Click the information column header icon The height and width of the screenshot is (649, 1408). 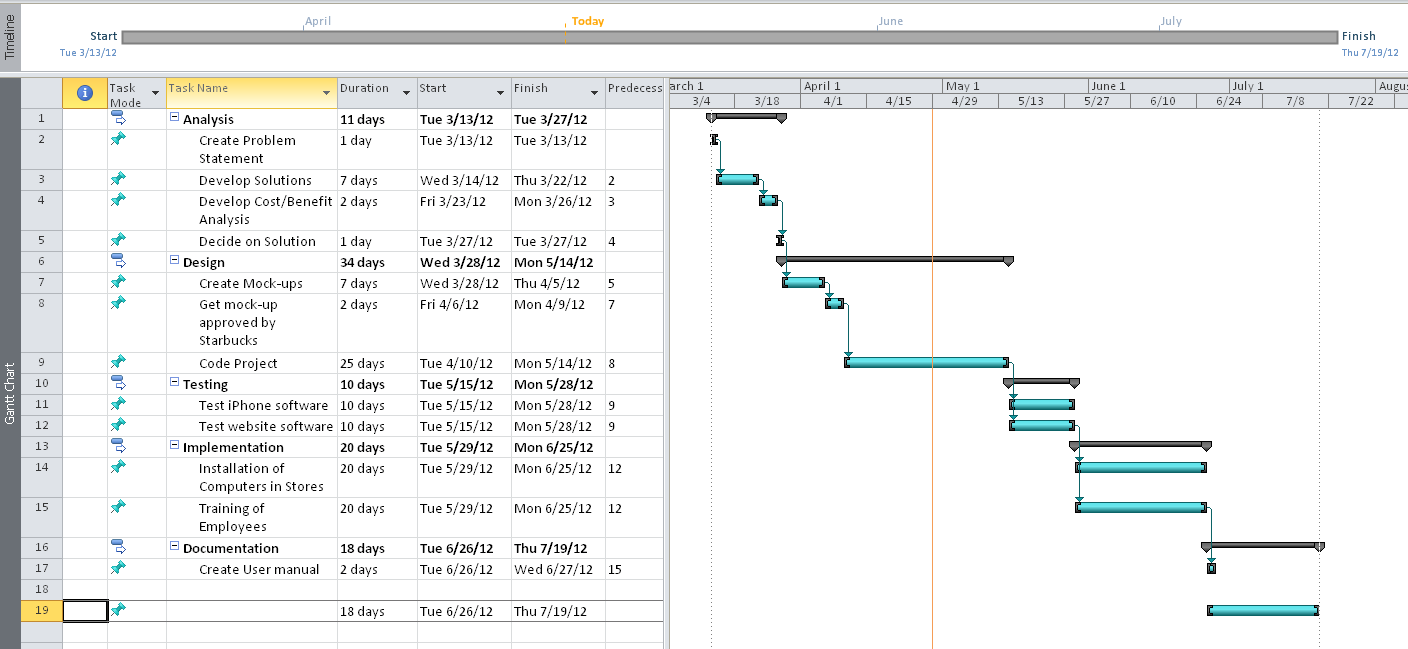pos(85,92)
